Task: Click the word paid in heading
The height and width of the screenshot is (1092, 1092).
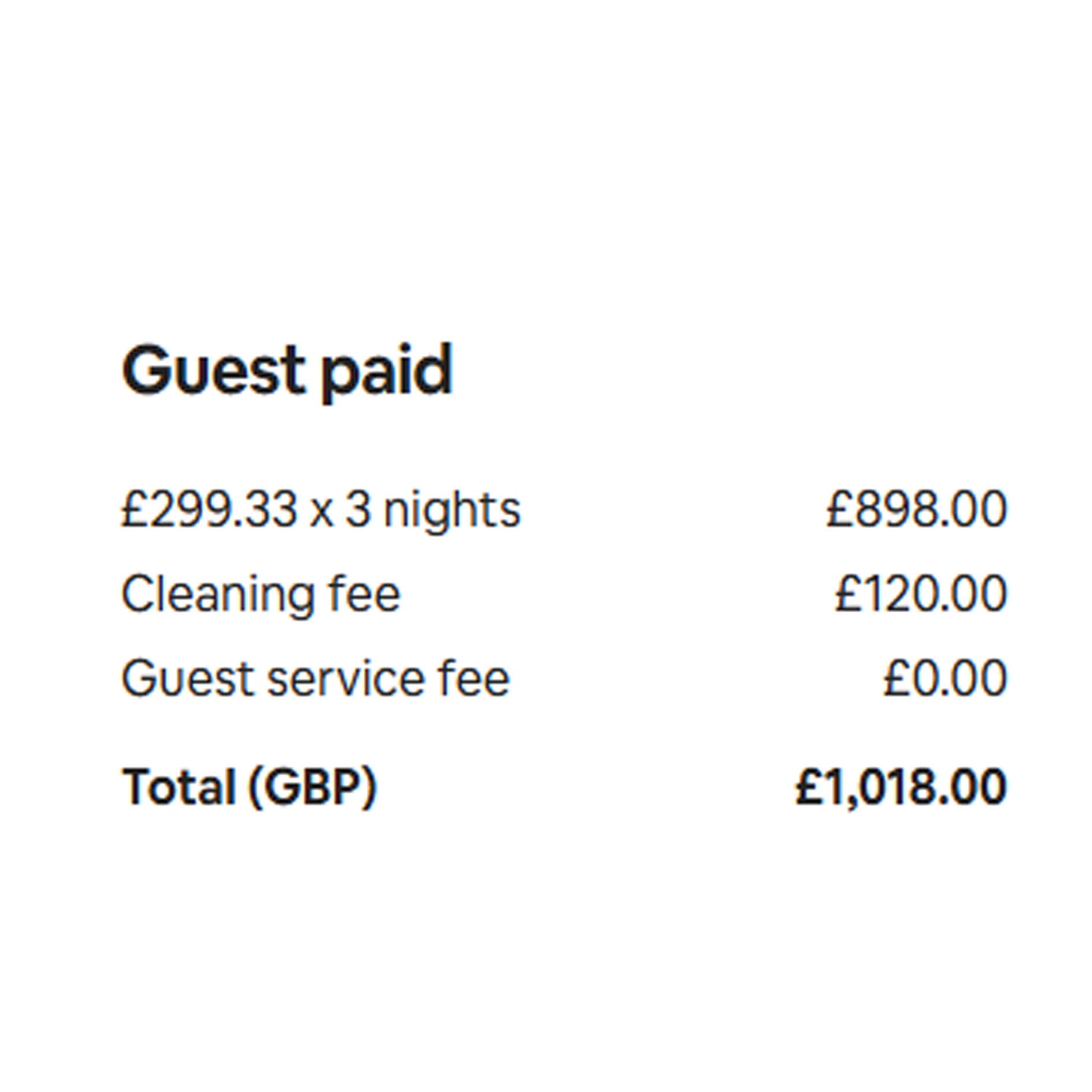Action: pyautogui.click(x=386, y=370)
